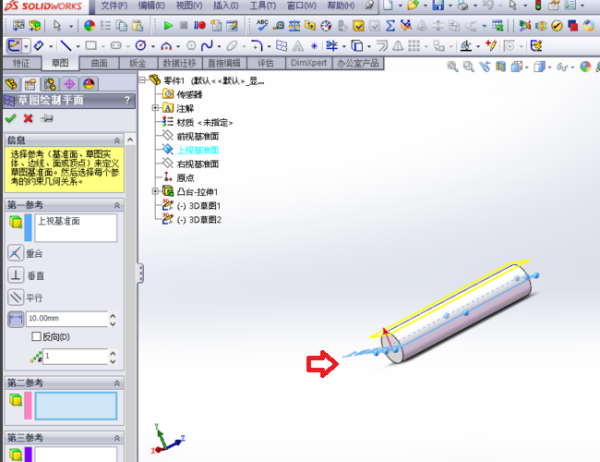This screenshot has width=600, height=462.
Task: Cancel with the red X icon
Action: [x=28, y=118]
